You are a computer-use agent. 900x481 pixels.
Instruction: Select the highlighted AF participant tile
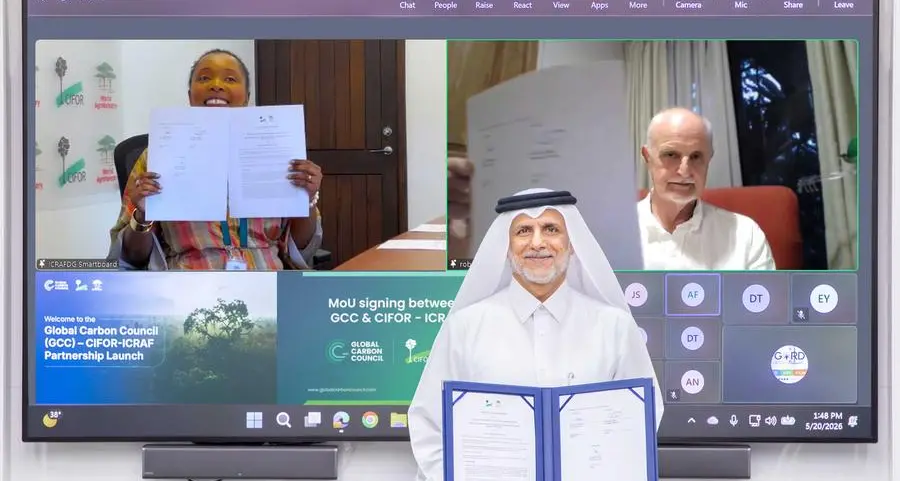pyautogui.click(x=693, y=294)
